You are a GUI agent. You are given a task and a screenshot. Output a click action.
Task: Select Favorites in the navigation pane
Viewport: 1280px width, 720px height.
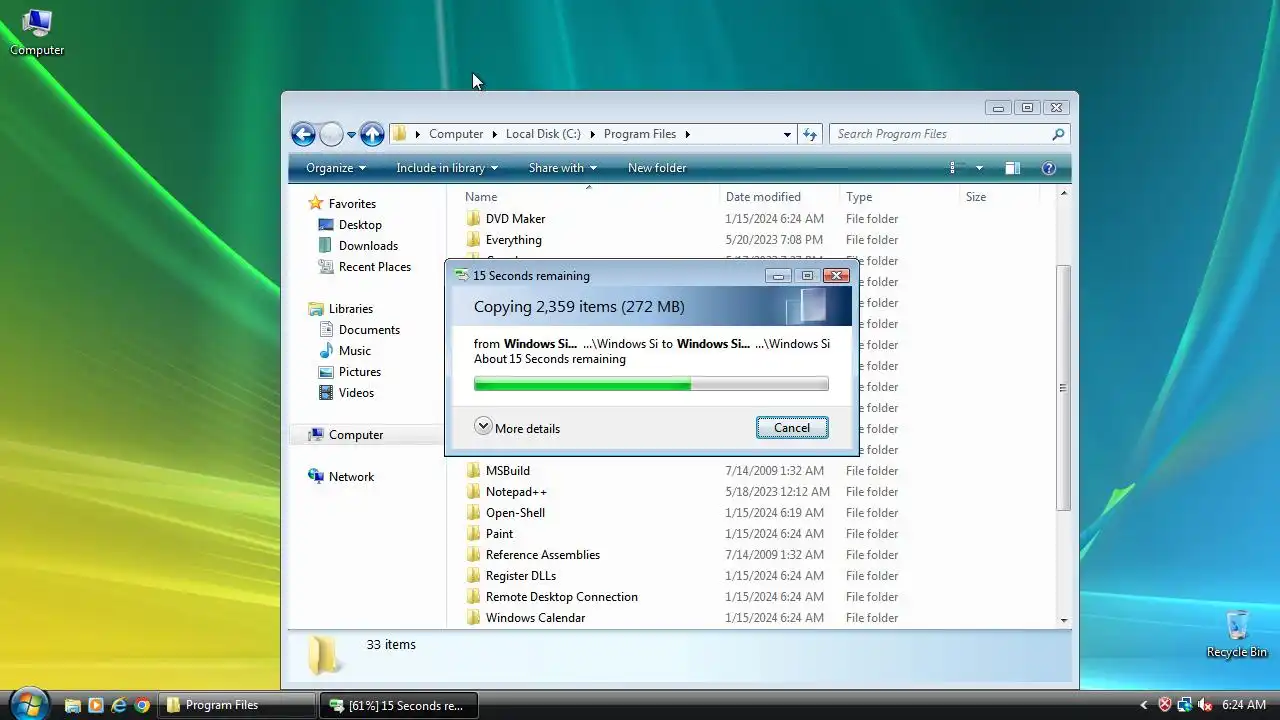click(352, 203)
